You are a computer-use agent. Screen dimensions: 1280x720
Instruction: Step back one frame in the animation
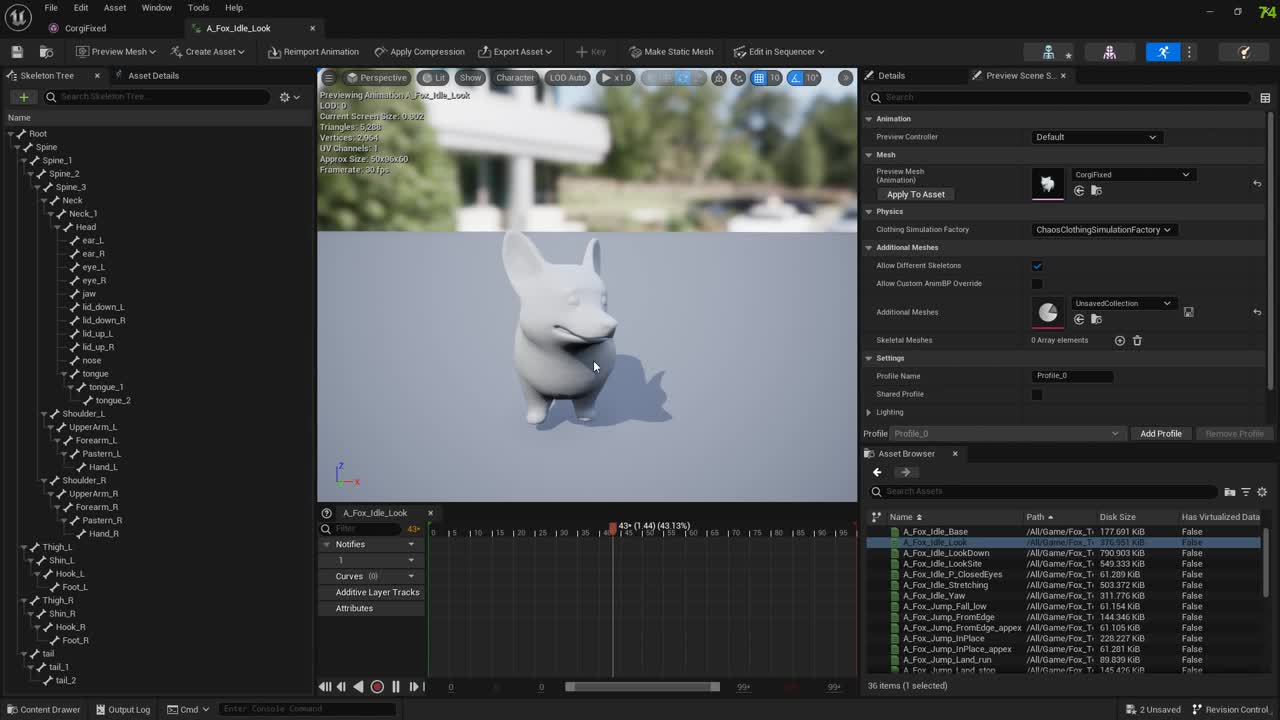point(341,687)
